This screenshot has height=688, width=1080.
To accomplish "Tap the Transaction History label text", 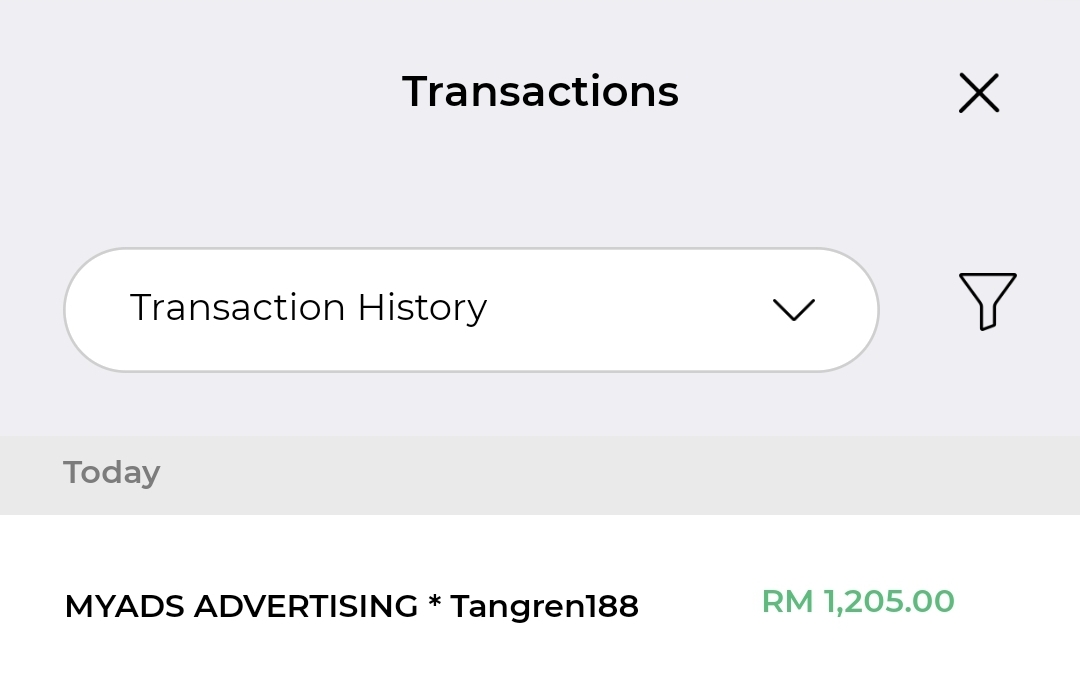I will [308, 308].
